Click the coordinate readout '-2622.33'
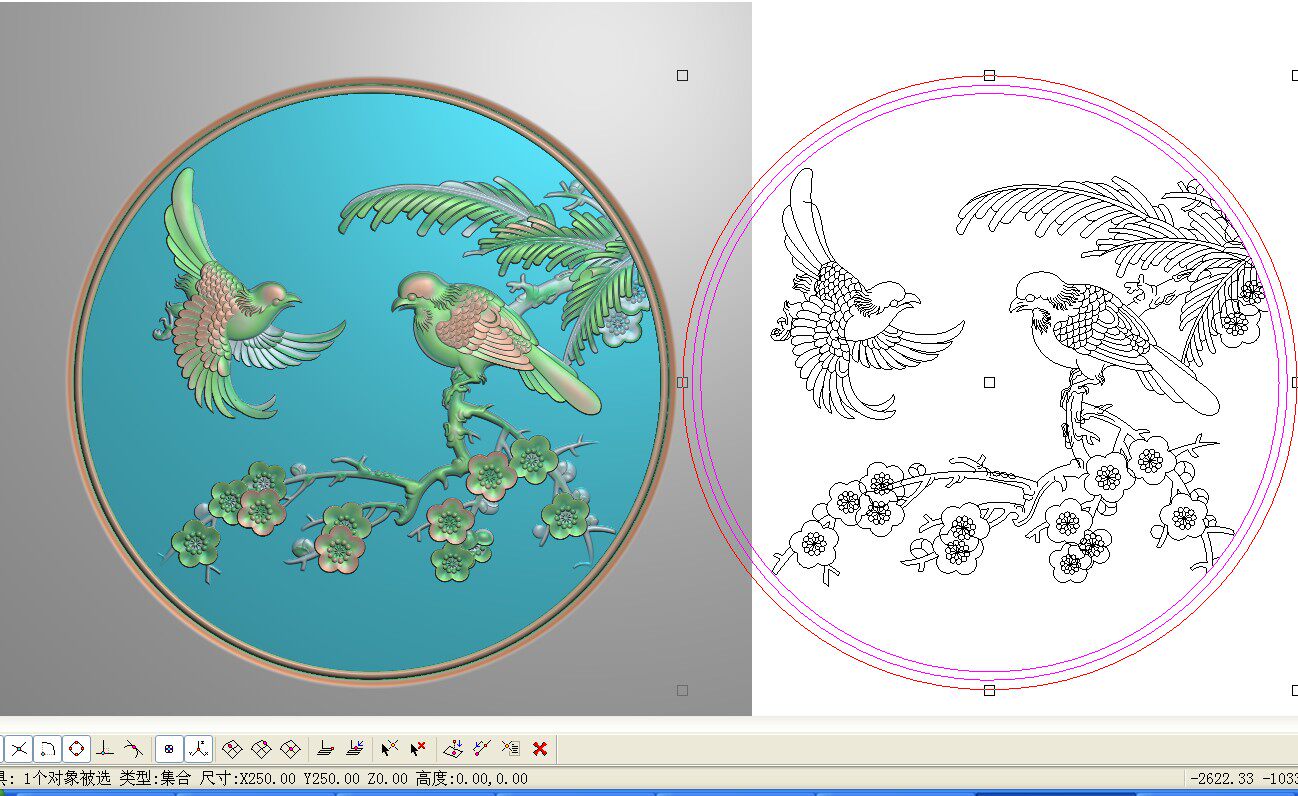1298x796 pixels. [1222, 778]
